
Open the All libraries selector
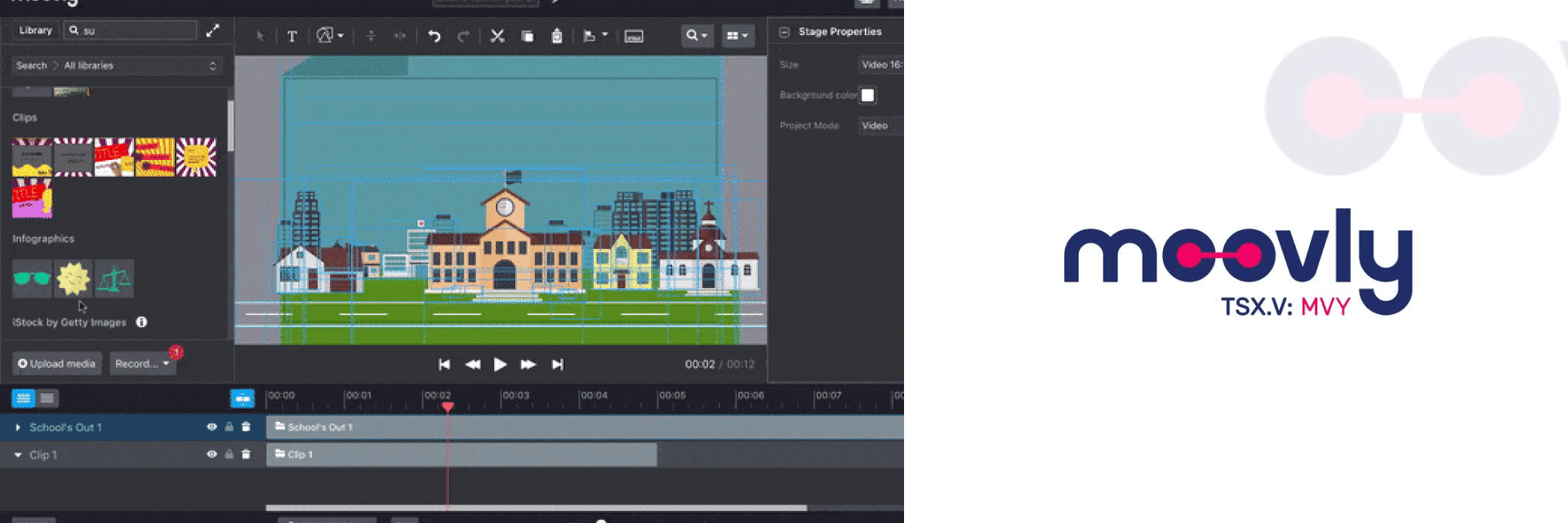pyautogui.click(x=140, y=65)
